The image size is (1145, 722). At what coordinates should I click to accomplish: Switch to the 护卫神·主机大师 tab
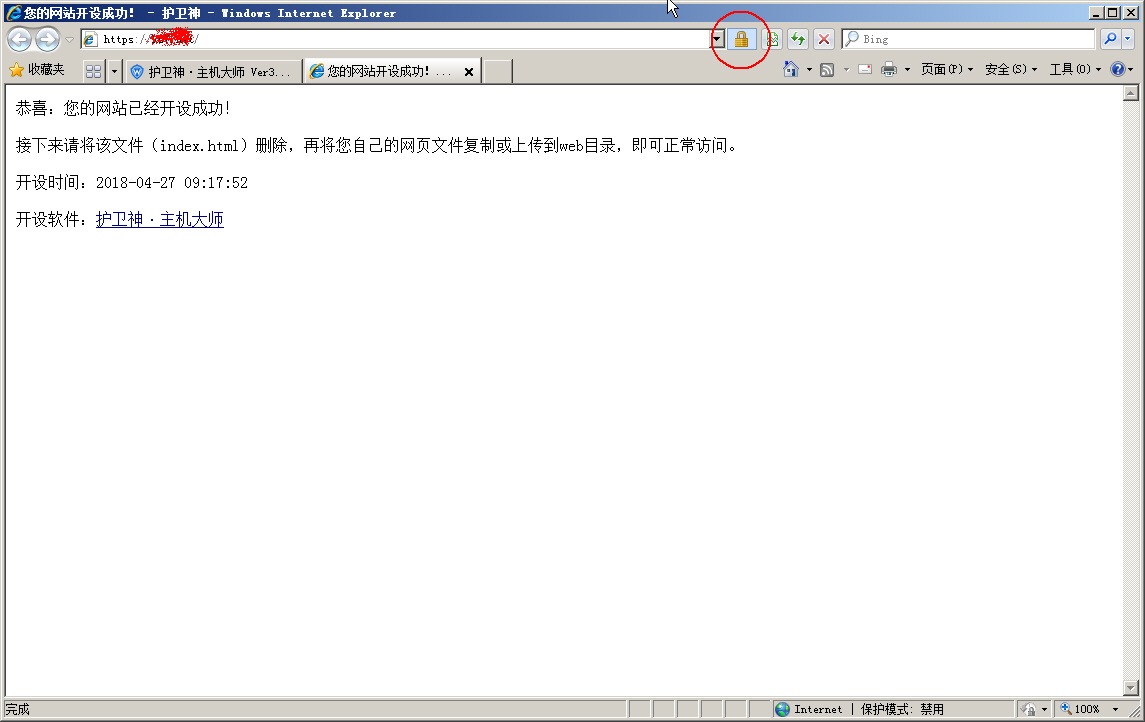(212, 72)
